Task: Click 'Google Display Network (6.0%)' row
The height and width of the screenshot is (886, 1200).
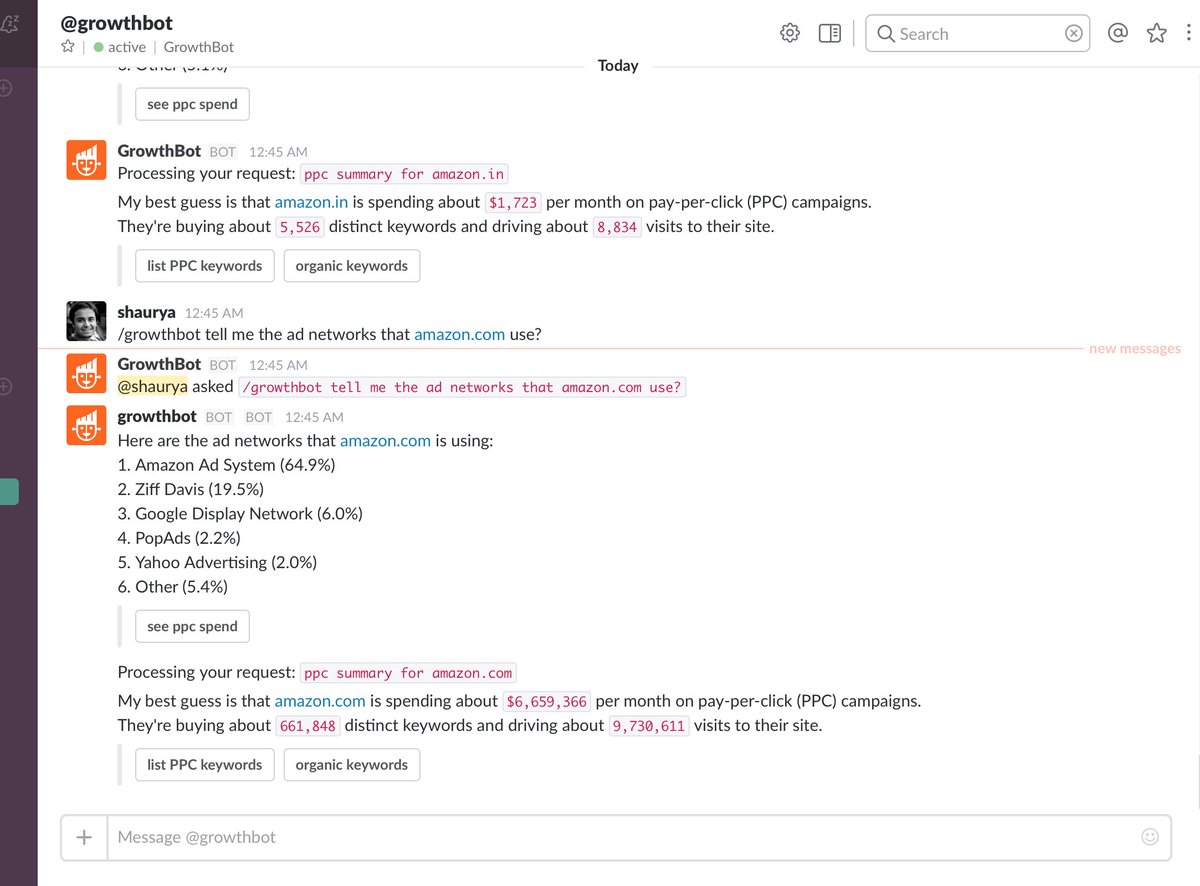Action: (x=240, y=513)
